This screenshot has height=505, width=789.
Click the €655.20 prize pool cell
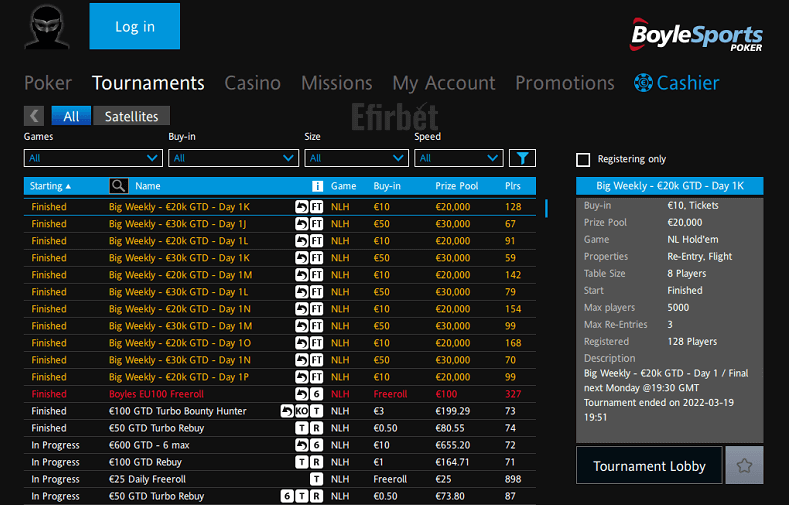click(452, 445)
